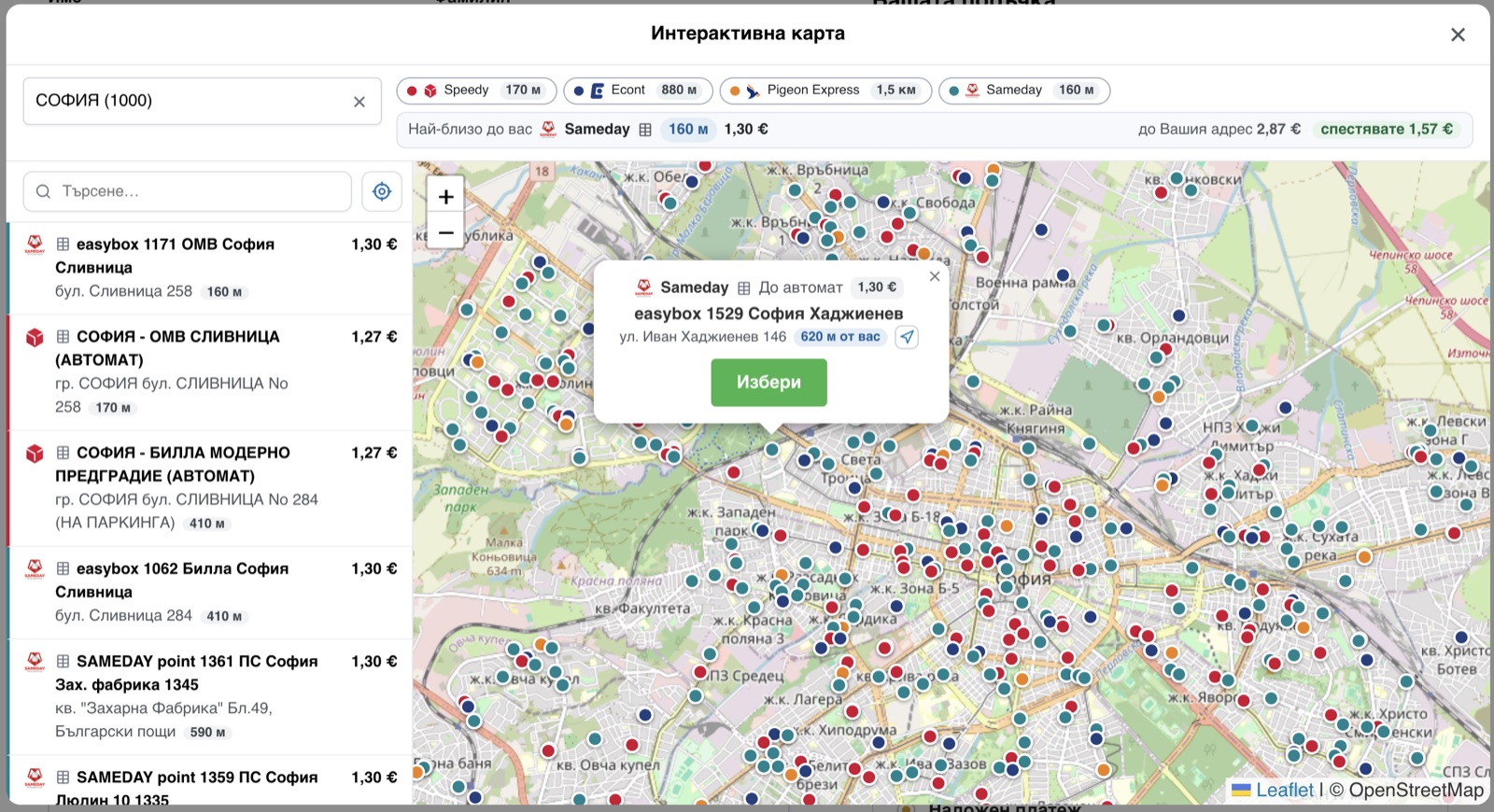Click 160 м badge under easybox 1171
This screenshot has width=1494, height=812.
(x=224, y=292)
